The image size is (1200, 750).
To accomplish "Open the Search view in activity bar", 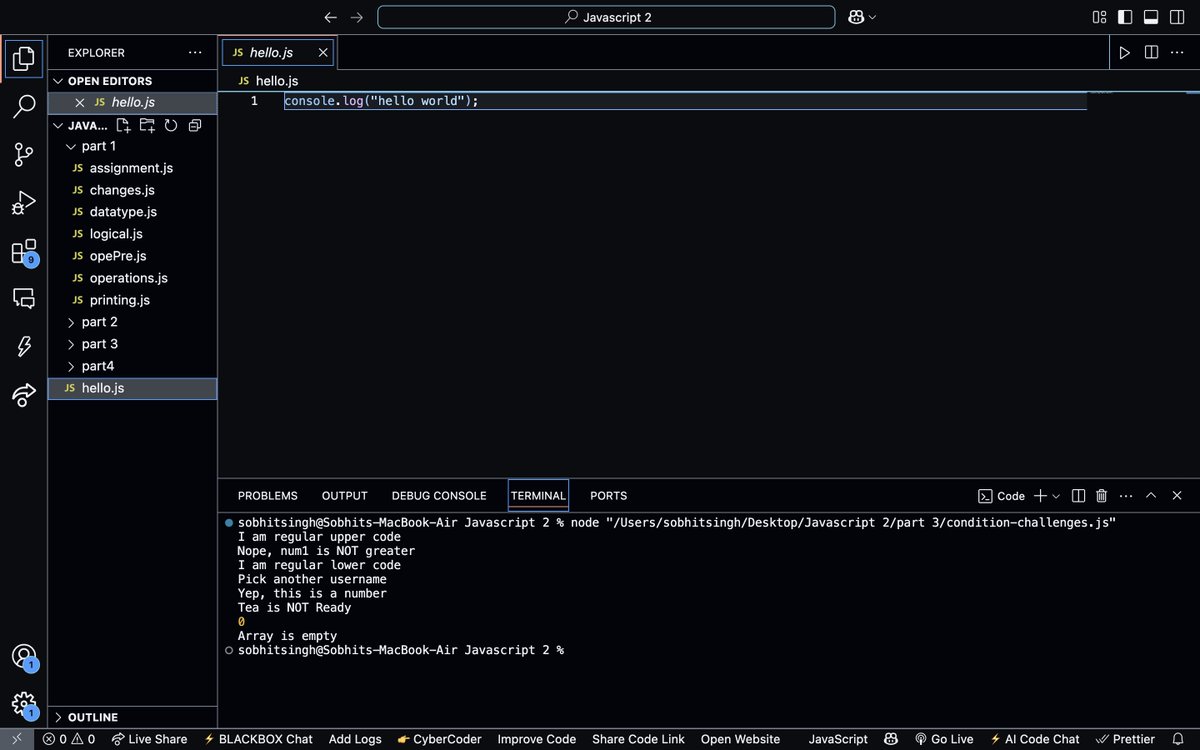I will tap(24, 106).
